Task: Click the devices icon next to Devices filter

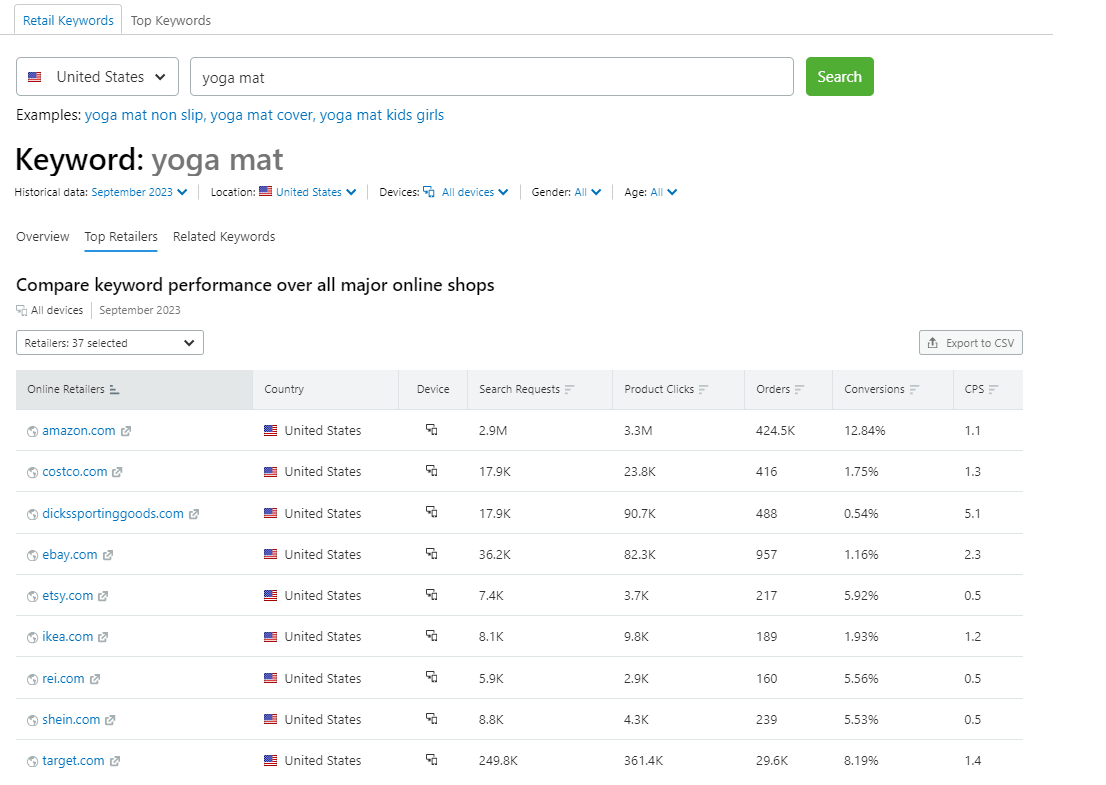Action: [429, 192]
